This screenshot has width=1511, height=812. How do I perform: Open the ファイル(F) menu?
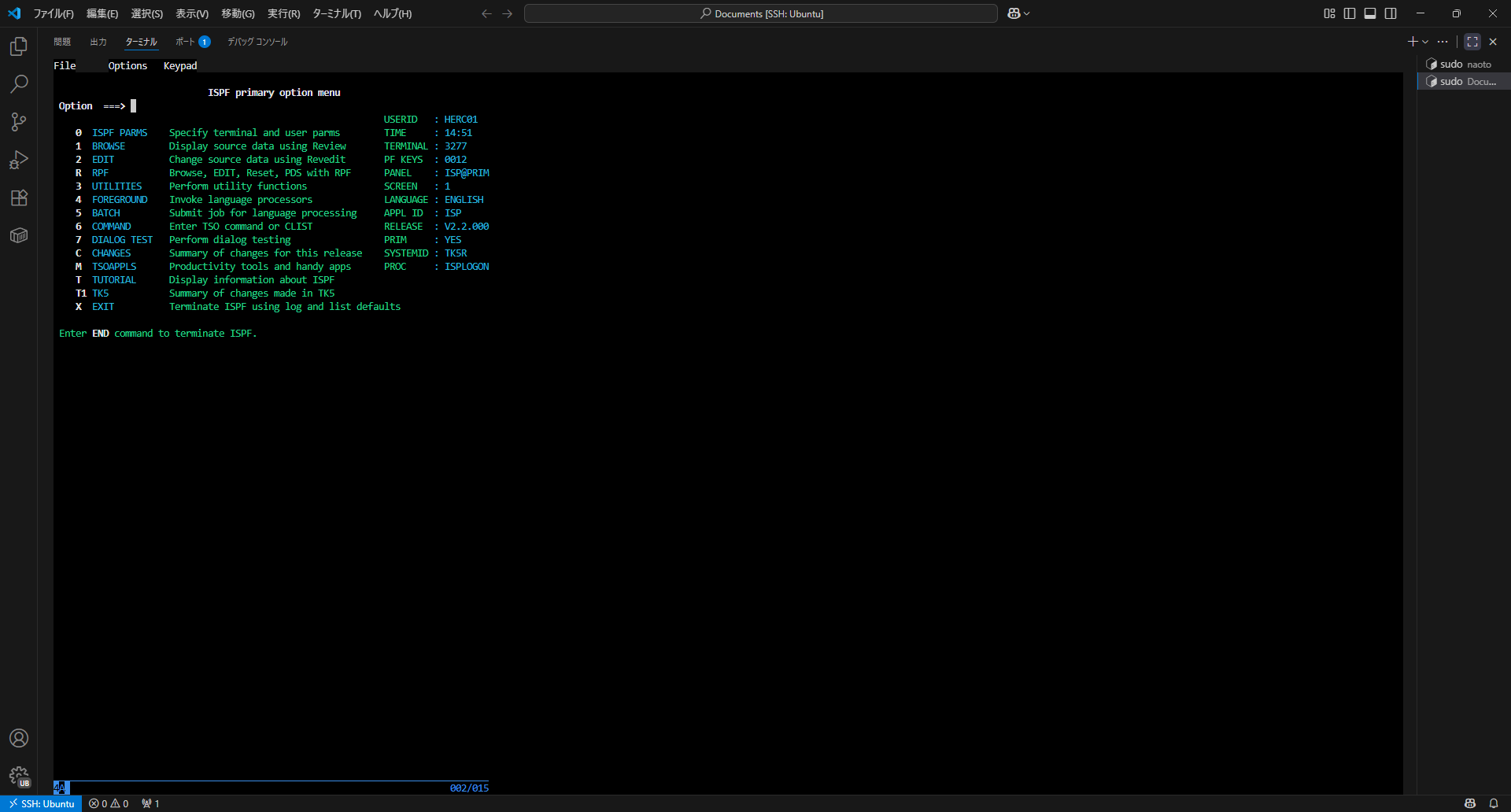(54, 13)
